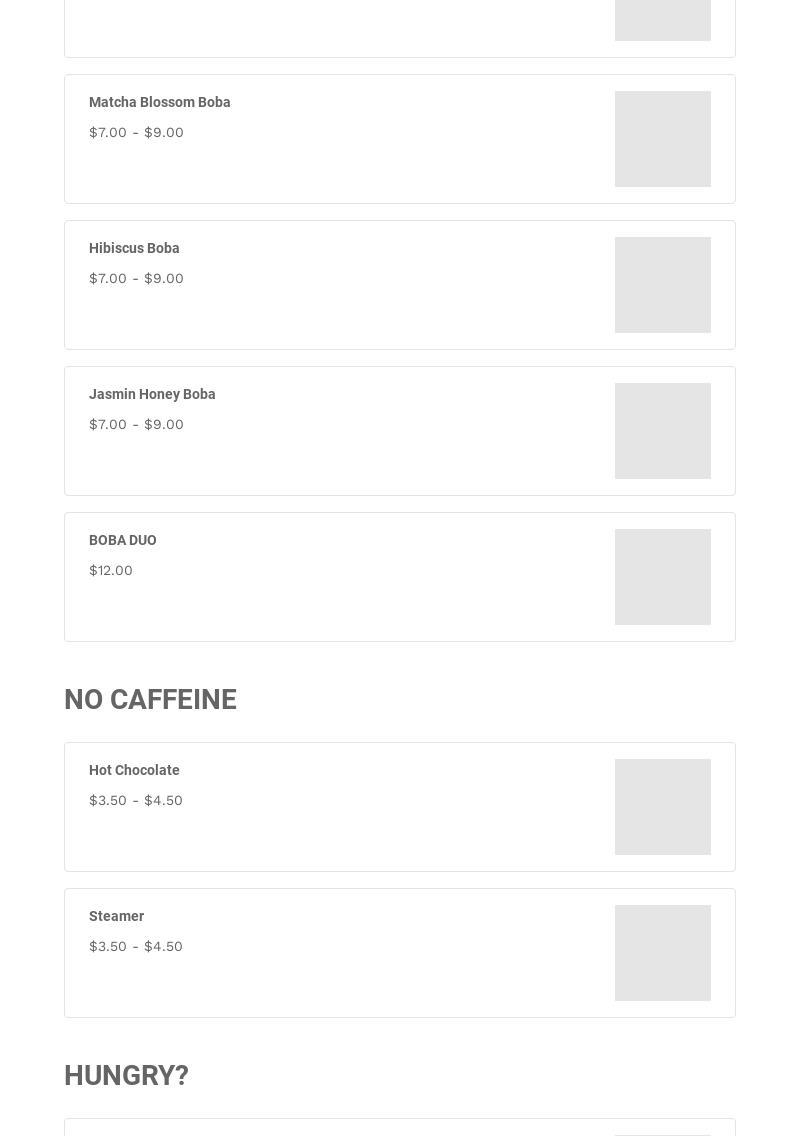Click the Hibiscus Boba thumbnail image
The height and width of the screenshot is (1136, 800).
pos(662,285)
